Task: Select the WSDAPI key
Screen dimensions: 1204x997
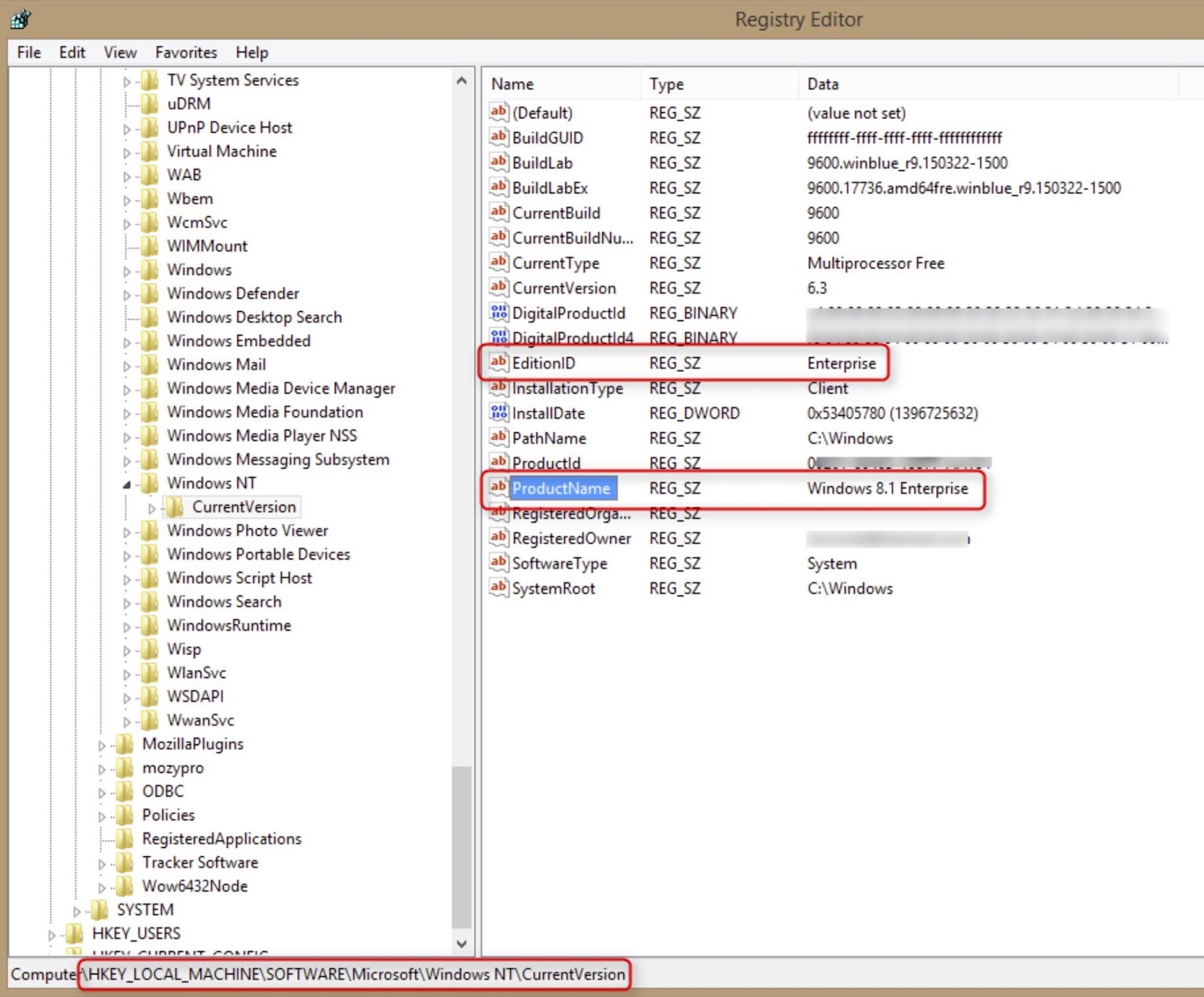Action: click(195, 696)
